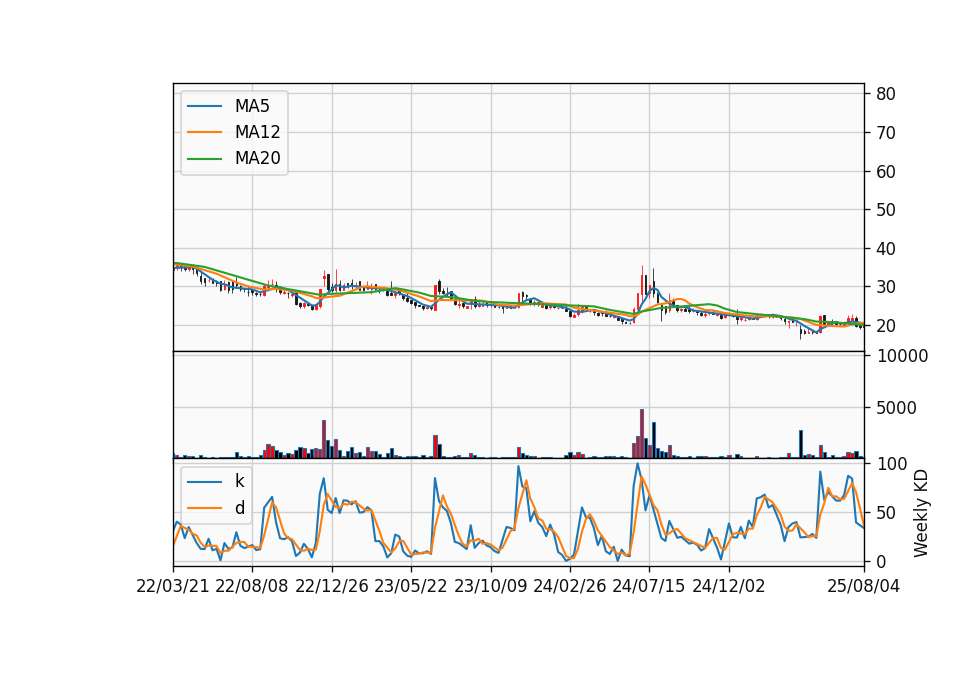
Task: Click the 22/03/21 date tick label
Action: pos(173,586)
